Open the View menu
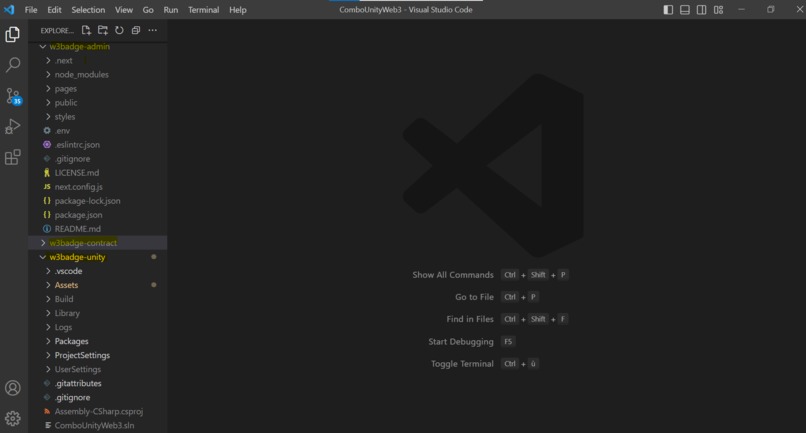The image size is (806, 433). (x=123, y=10)
